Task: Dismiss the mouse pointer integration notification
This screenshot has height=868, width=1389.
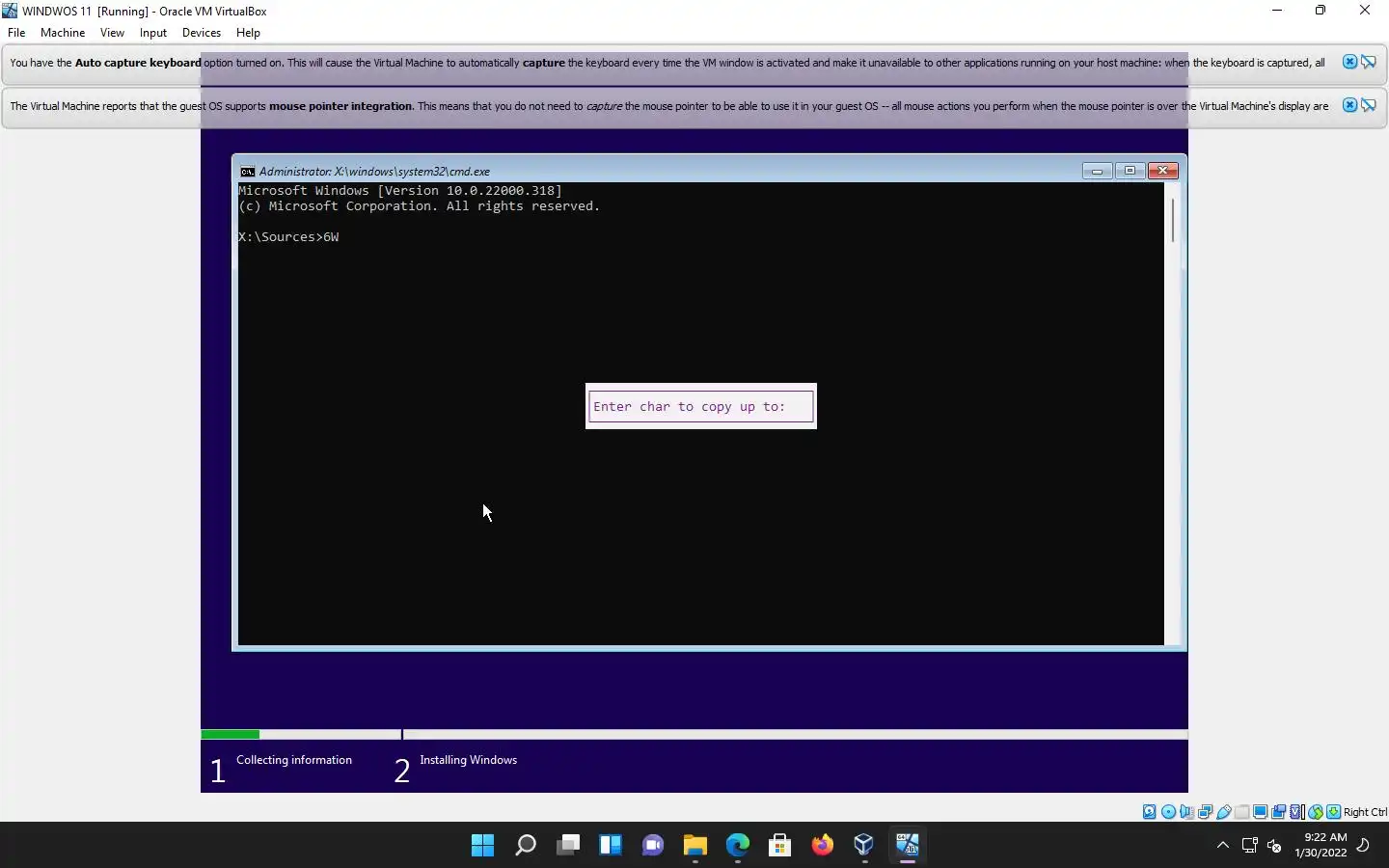Action: [x=1349, y=105]
